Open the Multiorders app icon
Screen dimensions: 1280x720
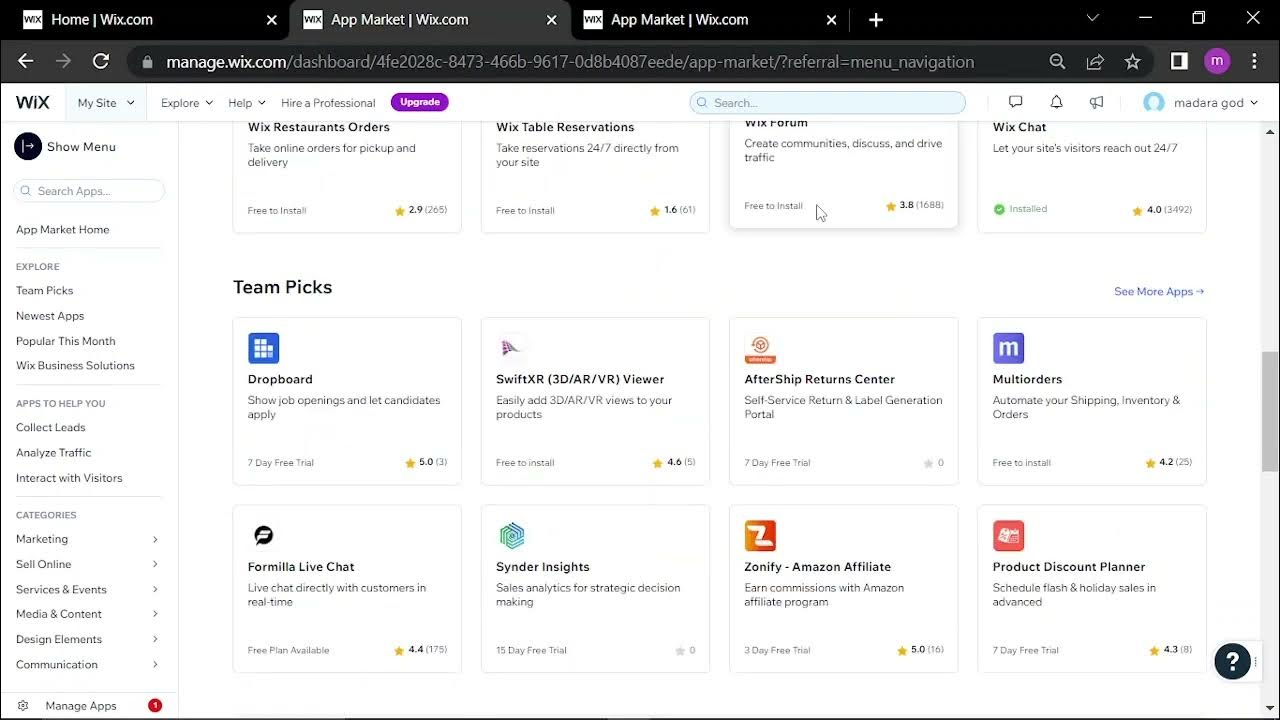point(1008,348)
